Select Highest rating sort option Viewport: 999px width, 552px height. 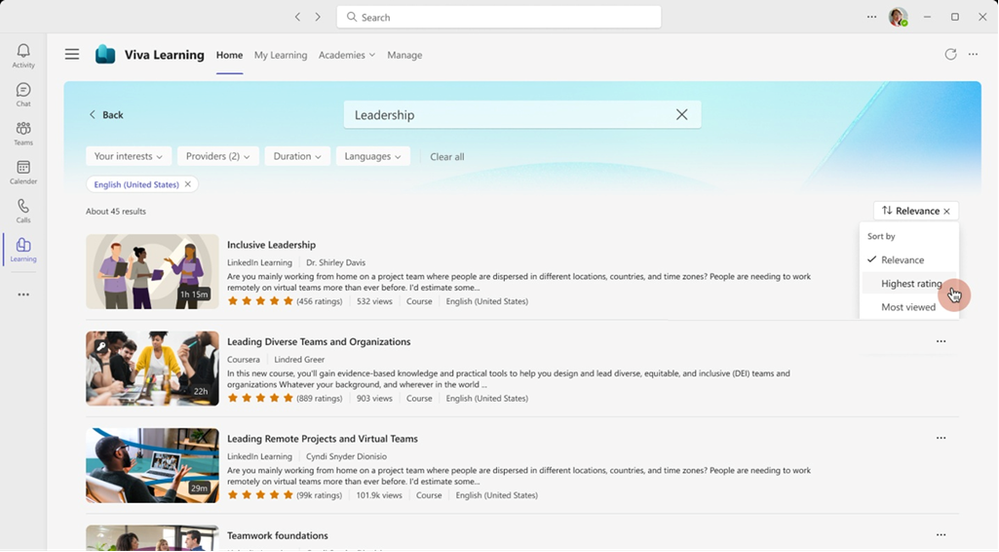(909, 284)
